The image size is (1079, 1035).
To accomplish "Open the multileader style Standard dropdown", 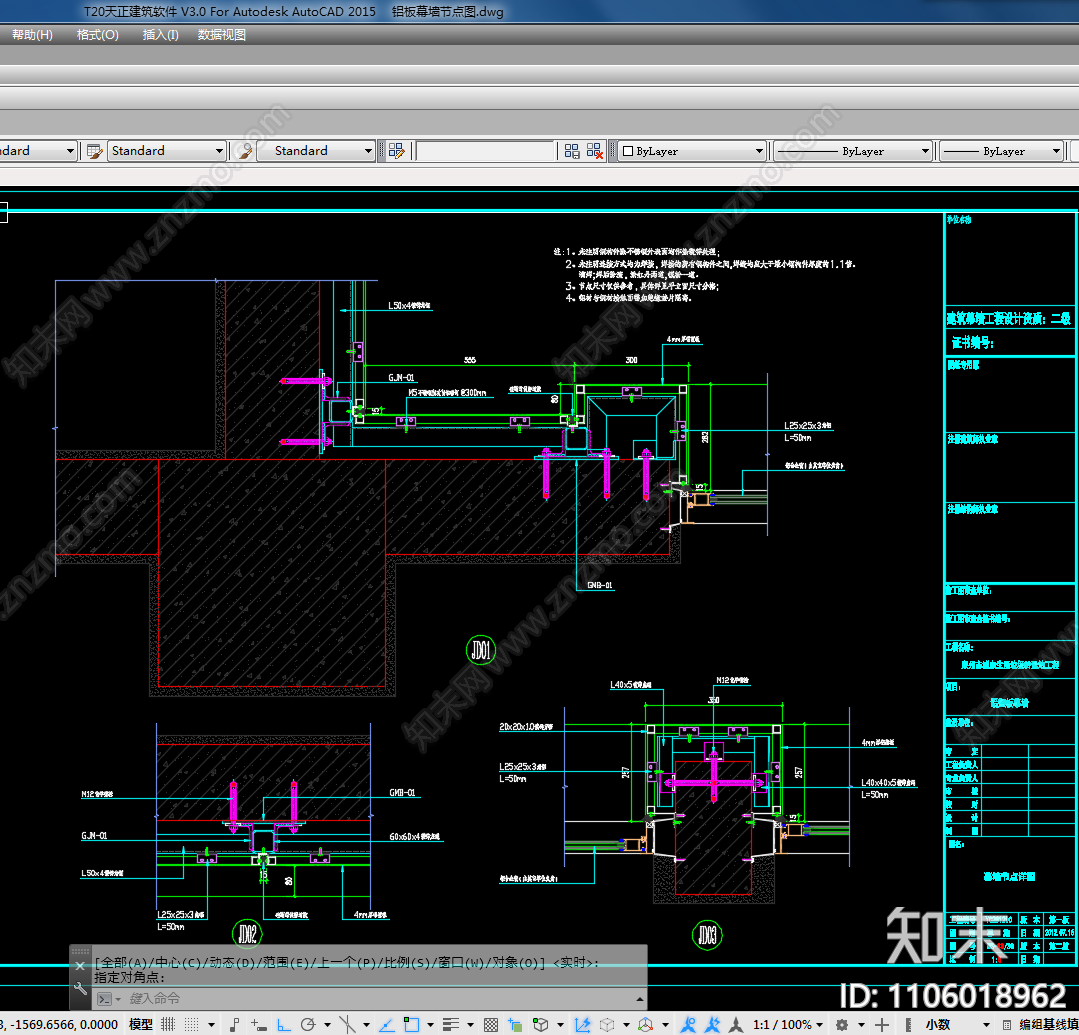I will [316, 151].
